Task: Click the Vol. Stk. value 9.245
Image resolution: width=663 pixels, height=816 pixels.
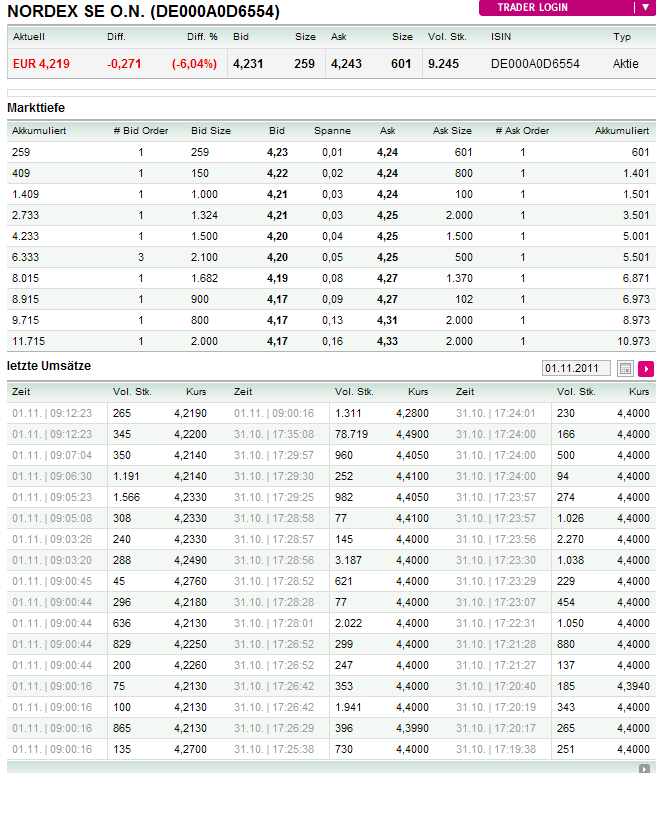Action: (x=443, y=64)
